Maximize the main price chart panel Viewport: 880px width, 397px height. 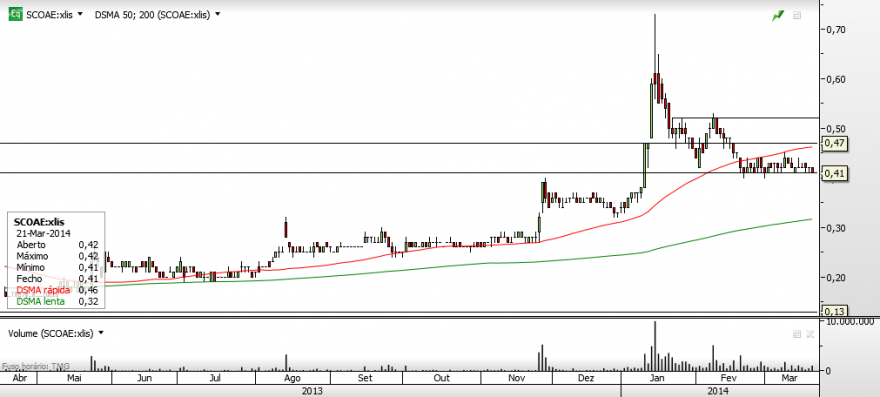[x=796, y=16]
